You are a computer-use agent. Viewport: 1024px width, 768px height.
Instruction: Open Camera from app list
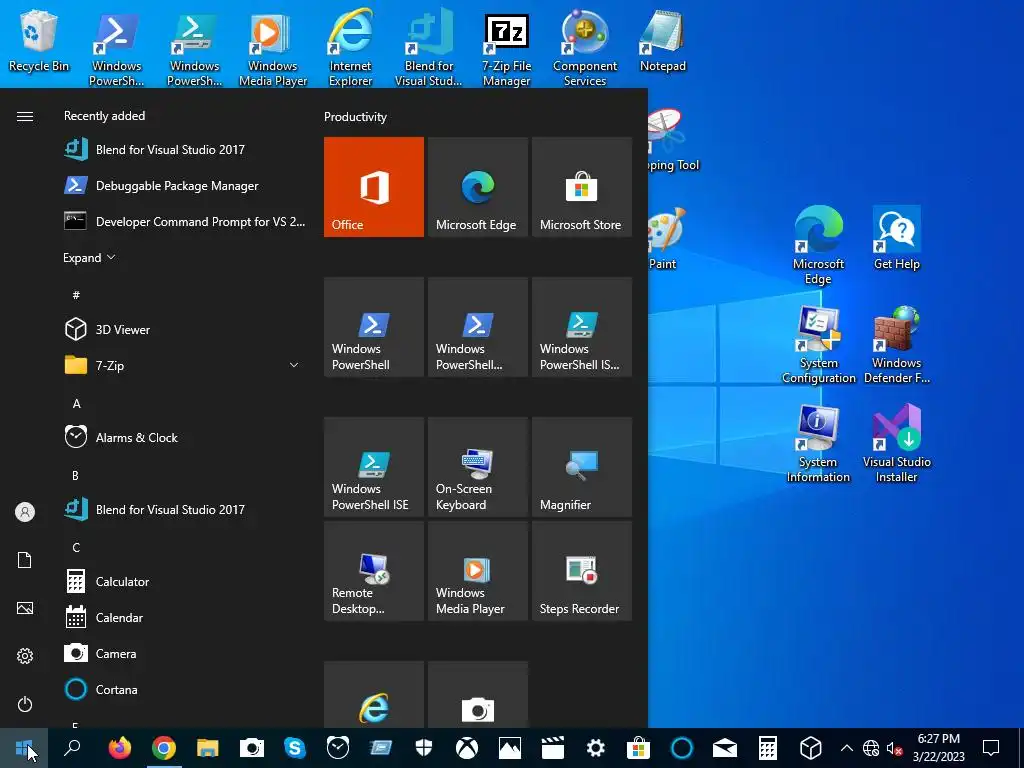(184, 653)
